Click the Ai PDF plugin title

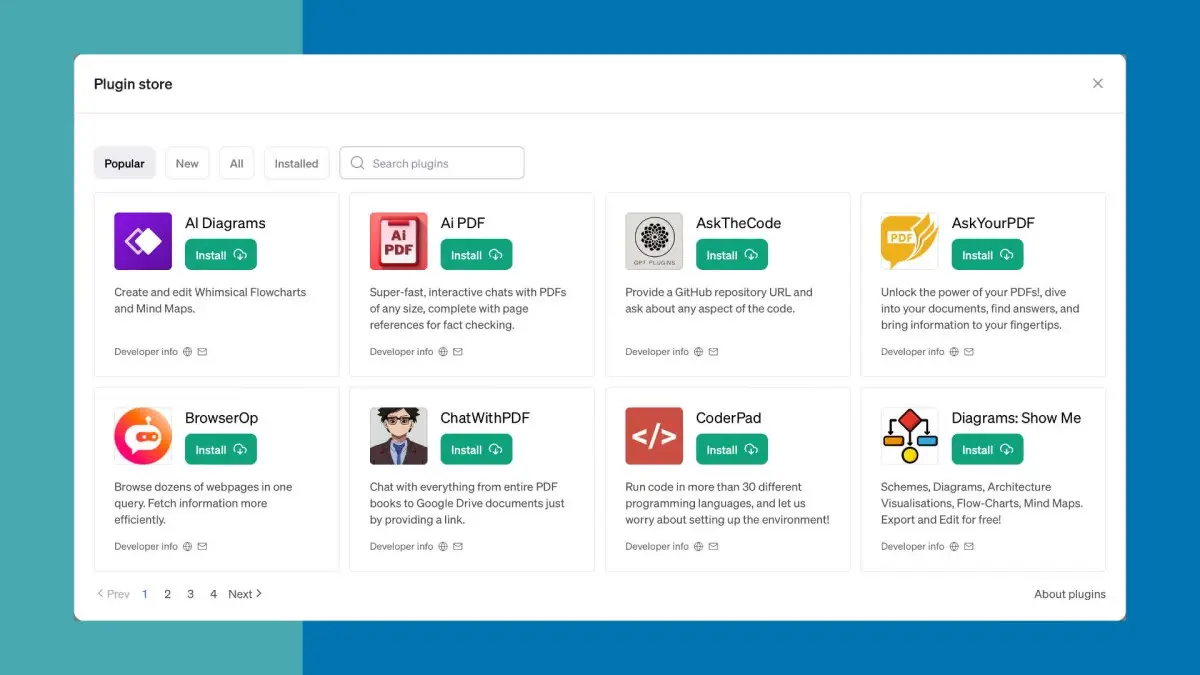click(463, 223)
